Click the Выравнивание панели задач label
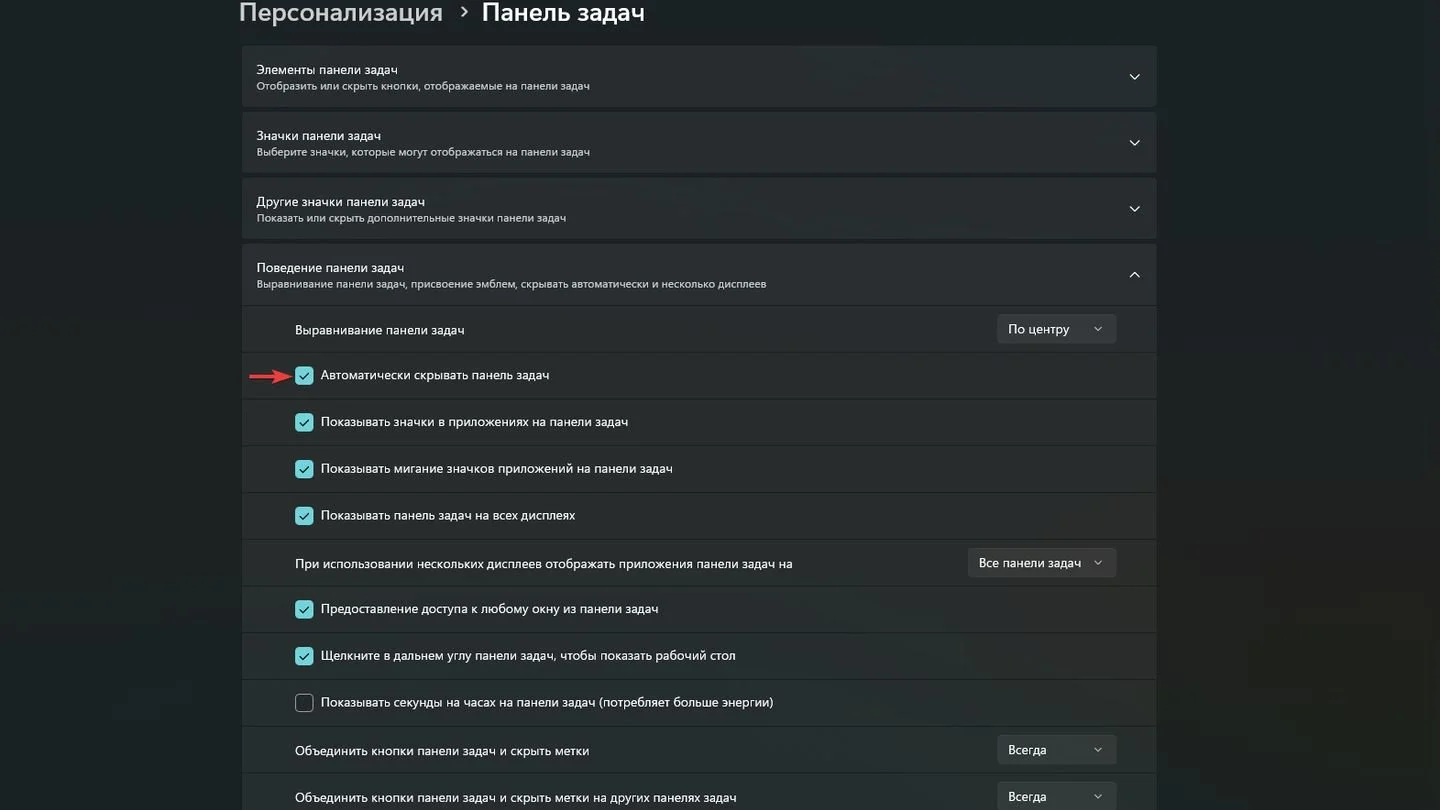The image size is (1440, 810). [380, 330]
